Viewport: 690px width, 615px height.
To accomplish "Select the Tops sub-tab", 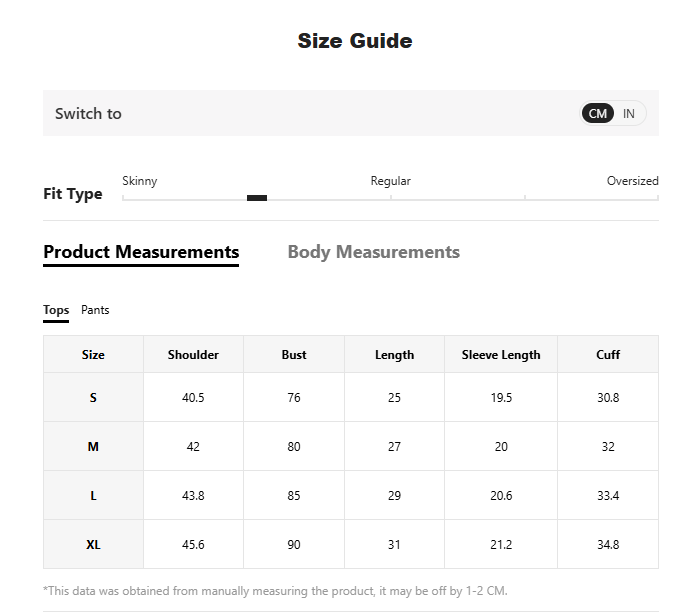I will pyautogui.click(x=56, y=310).
